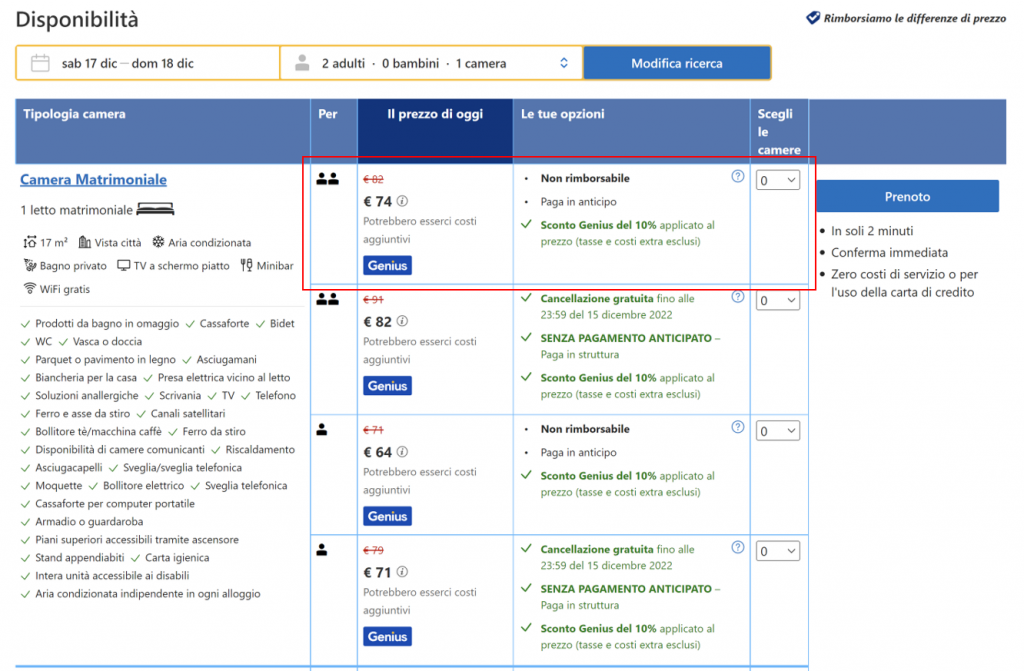Open room quantity dropdown for € 64 offer

(x=777, y=431)
